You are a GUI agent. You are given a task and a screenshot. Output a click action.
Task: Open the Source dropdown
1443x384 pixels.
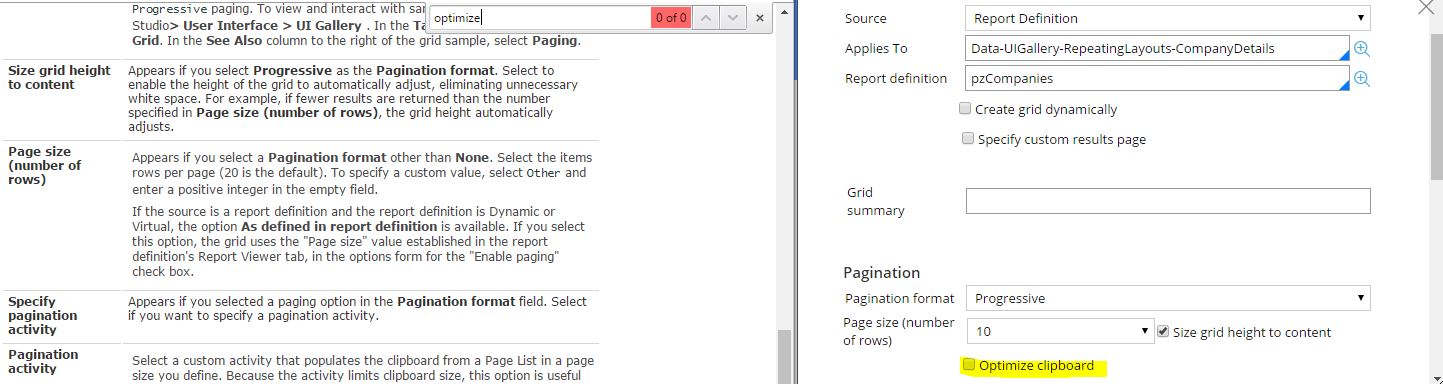[1167, 18]
